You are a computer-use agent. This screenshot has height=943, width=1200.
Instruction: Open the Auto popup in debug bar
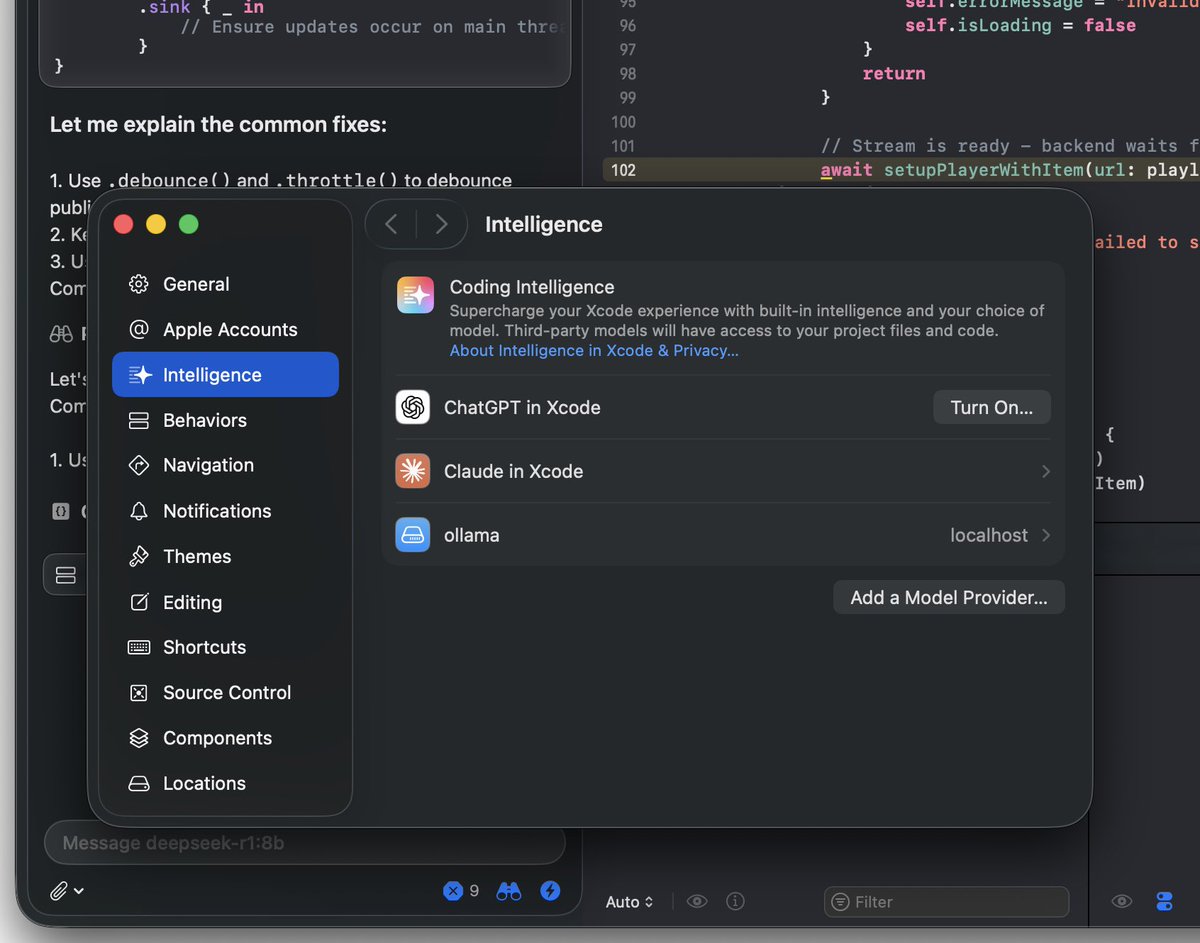[x=629, y=902]
